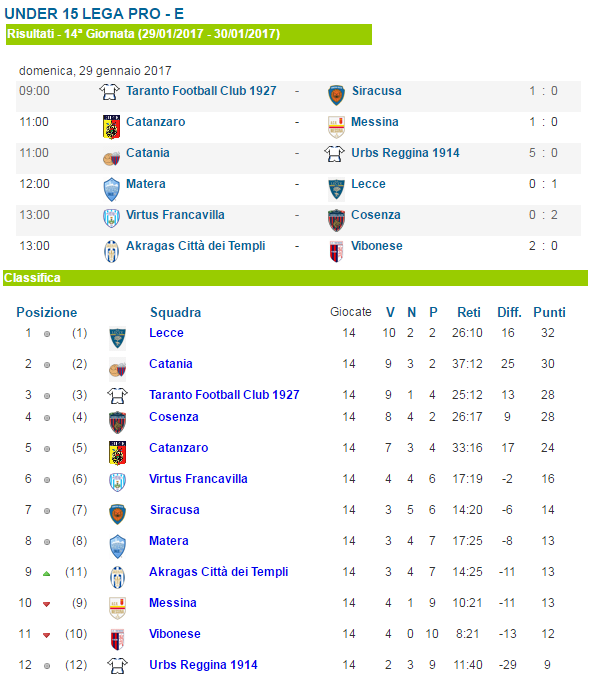Select the Squadra column header
The image size is (608, 682).
(175, 312)
